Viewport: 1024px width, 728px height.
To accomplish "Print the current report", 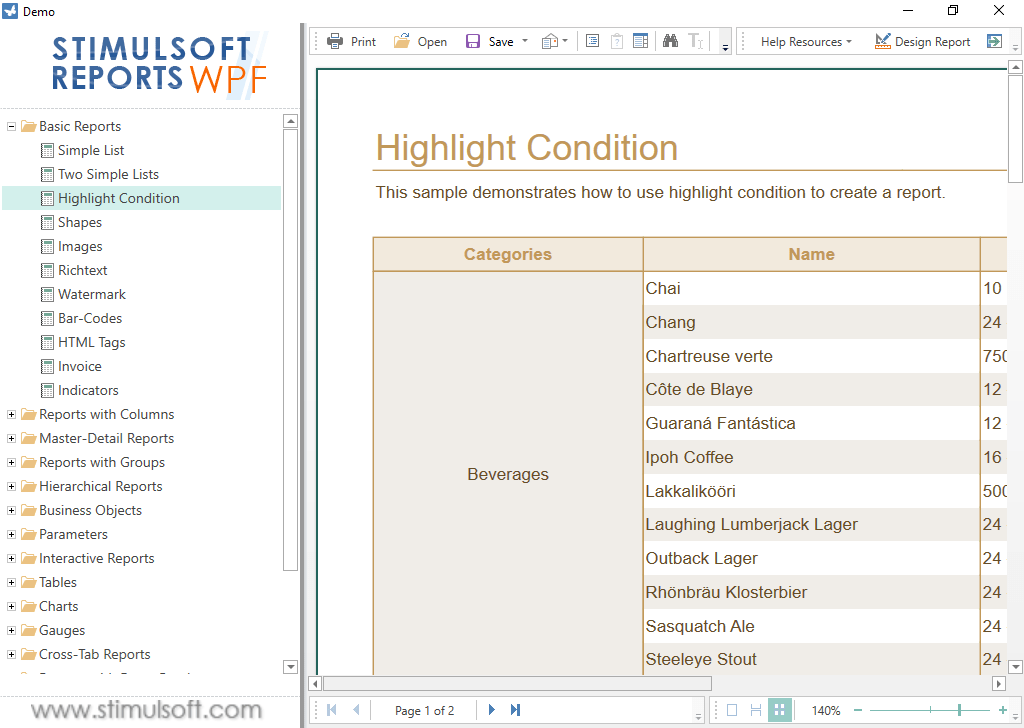I will [x=352, y=41].
